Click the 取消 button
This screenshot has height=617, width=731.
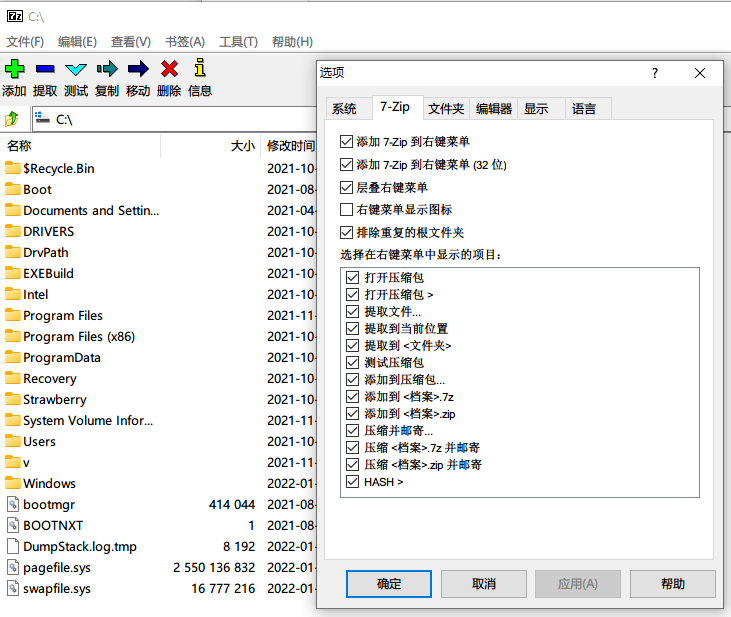point(483,583)
